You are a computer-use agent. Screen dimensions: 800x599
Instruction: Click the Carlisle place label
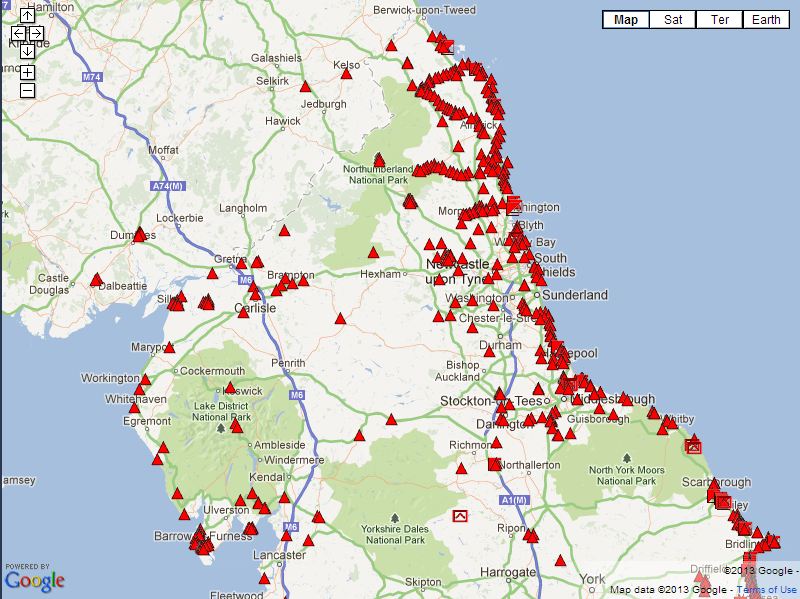tap(255, 308)
